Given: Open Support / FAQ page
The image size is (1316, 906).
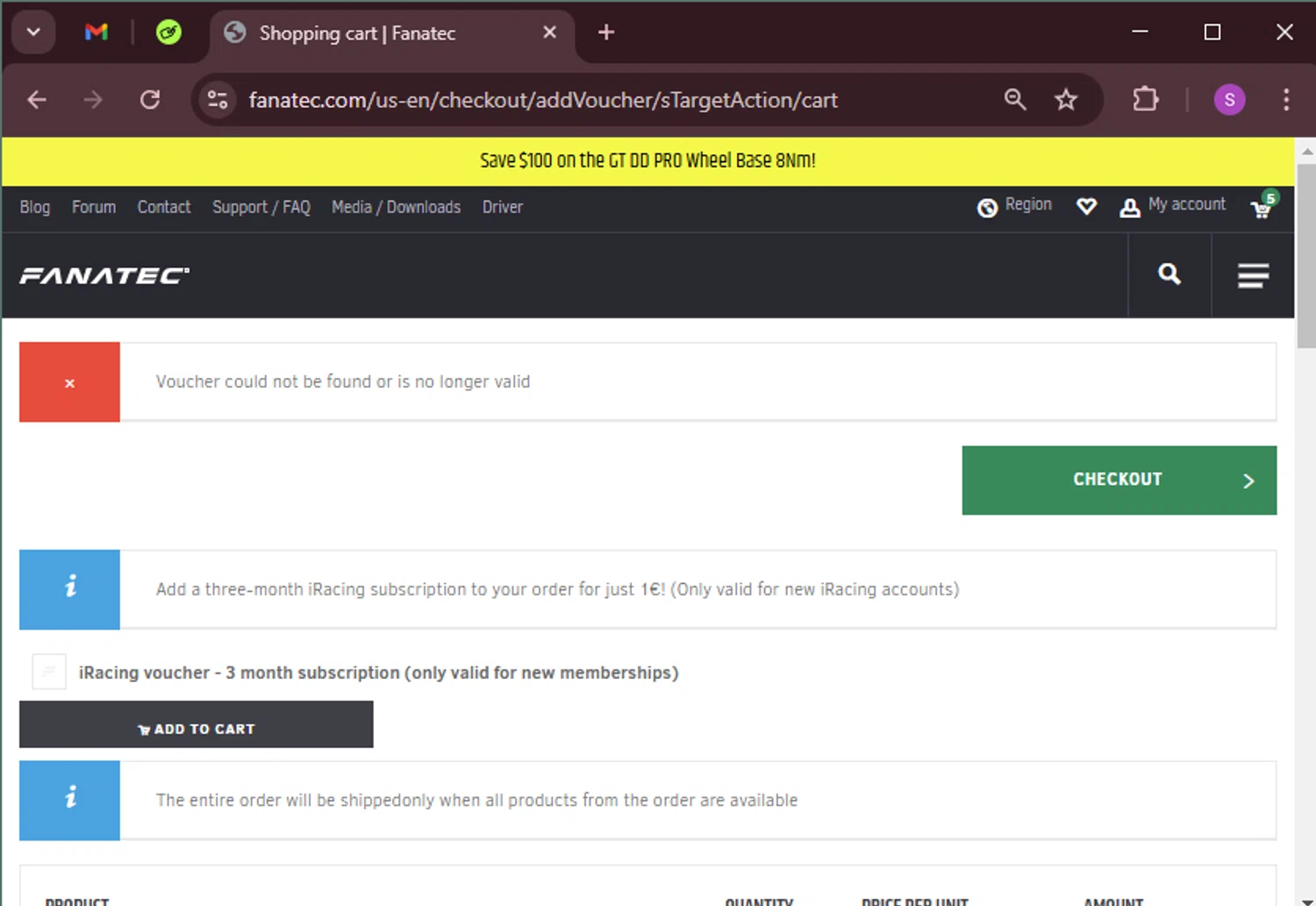Looking at the screenshot, I should [261, 207].
